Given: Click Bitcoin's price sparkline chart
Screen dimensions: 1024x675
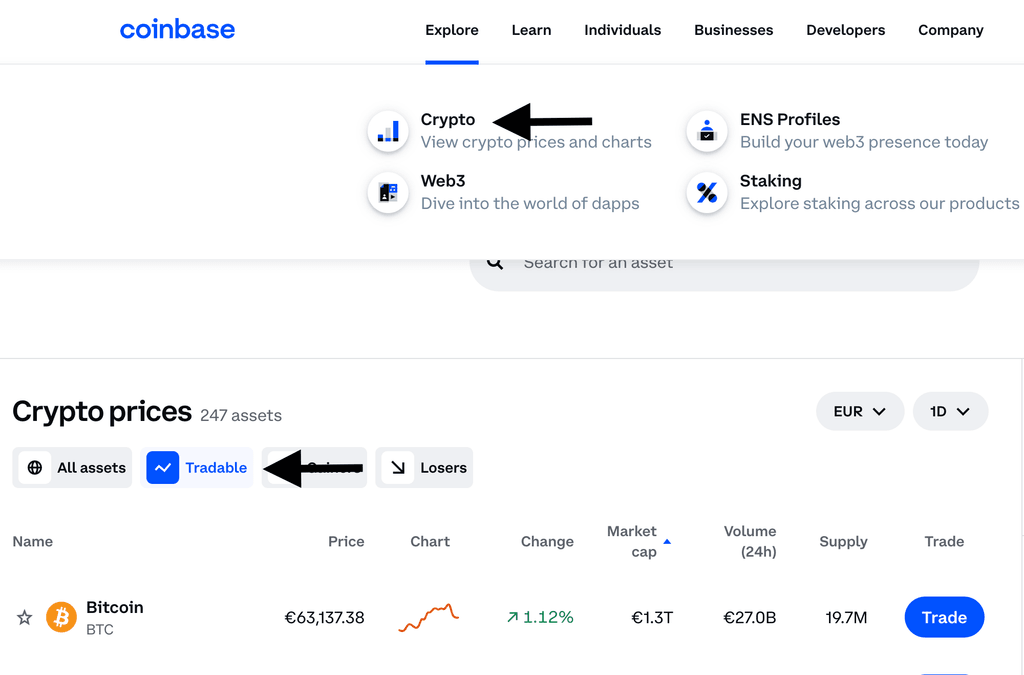Looking at the screenshot, I should [x=429, y=617].
